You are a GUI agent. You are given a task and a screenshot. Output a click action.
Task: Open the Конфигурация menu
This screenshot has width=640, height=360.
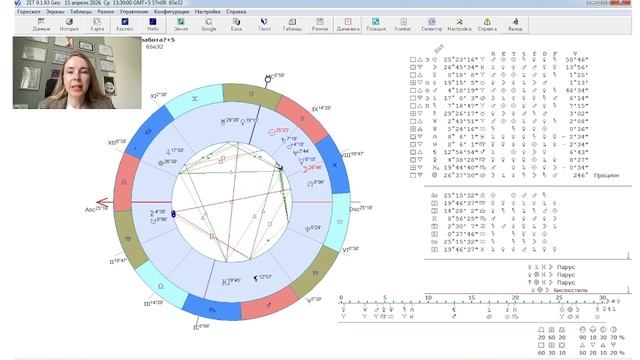(x=171, y=12)
